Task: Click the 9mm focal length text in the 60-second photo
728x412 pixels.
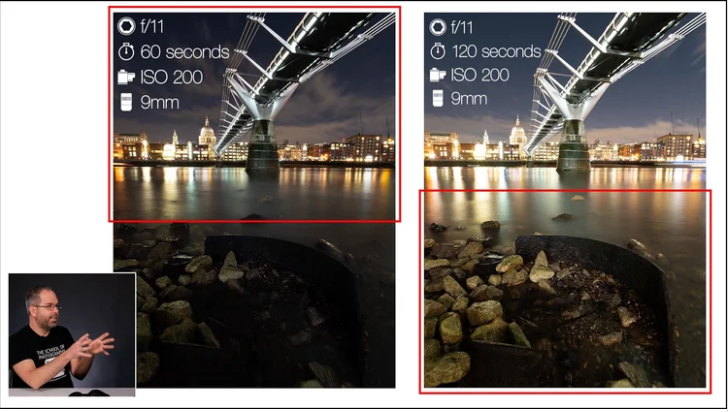Action: tap(160, 103)
